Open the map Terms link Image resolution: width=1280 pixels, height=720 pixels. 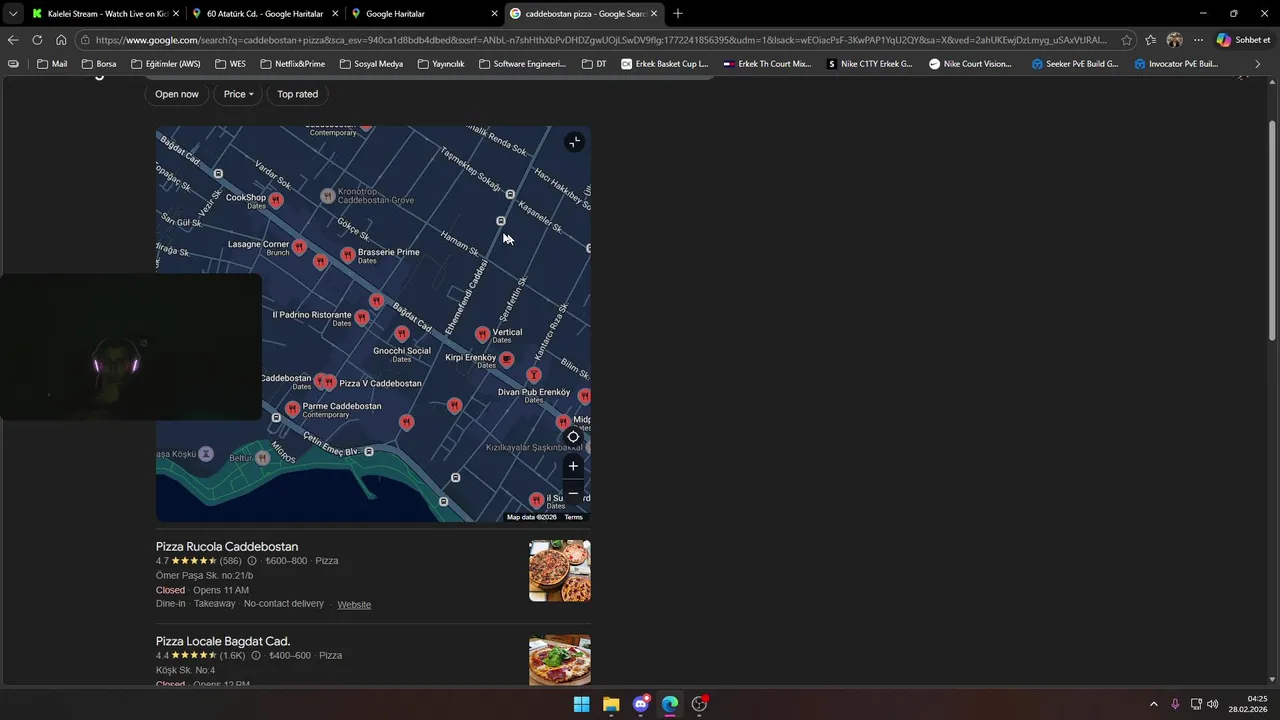[573, 517]
